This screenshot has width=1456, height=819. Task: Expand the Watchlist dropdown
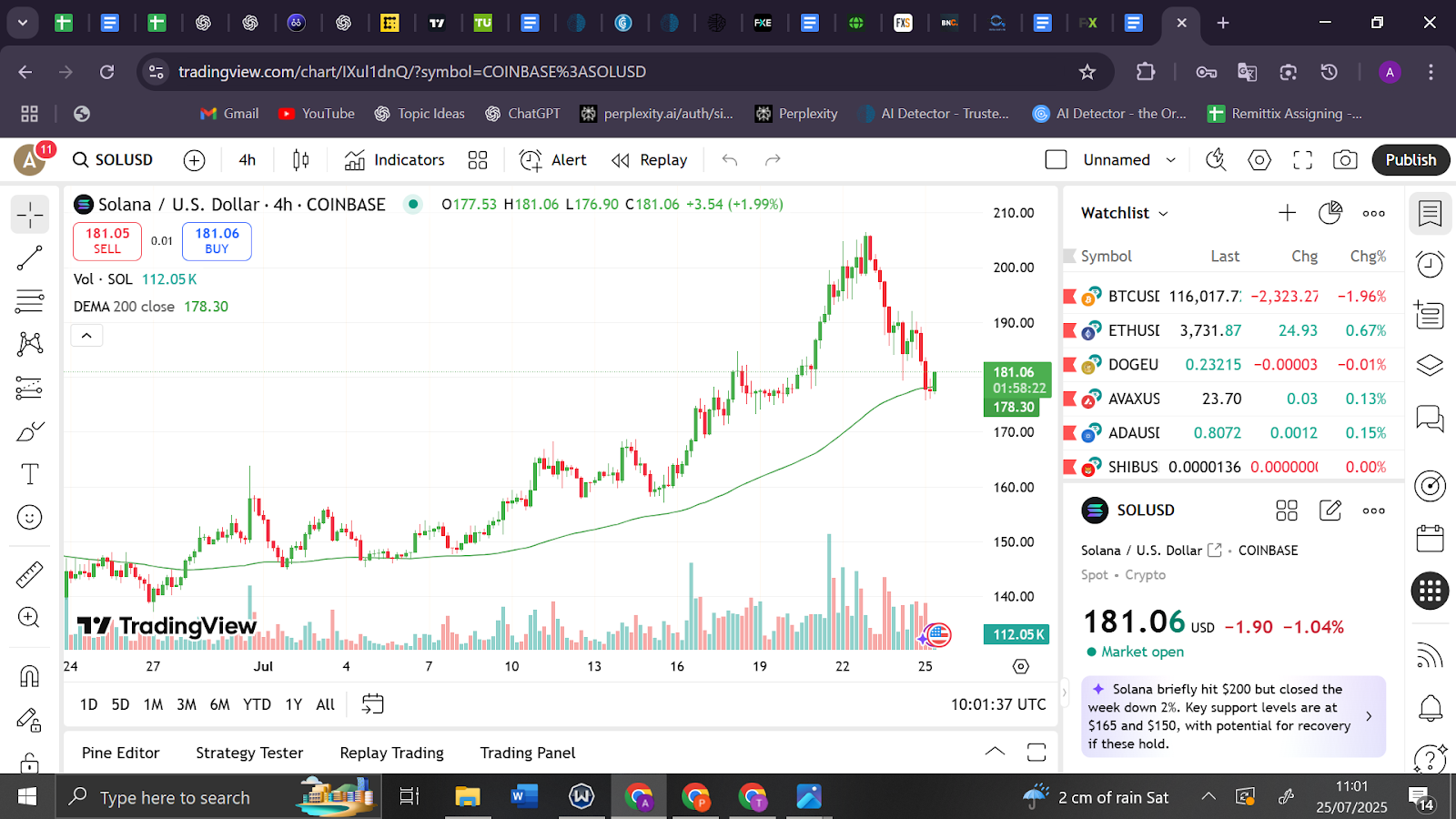[x=1125, y=213]
